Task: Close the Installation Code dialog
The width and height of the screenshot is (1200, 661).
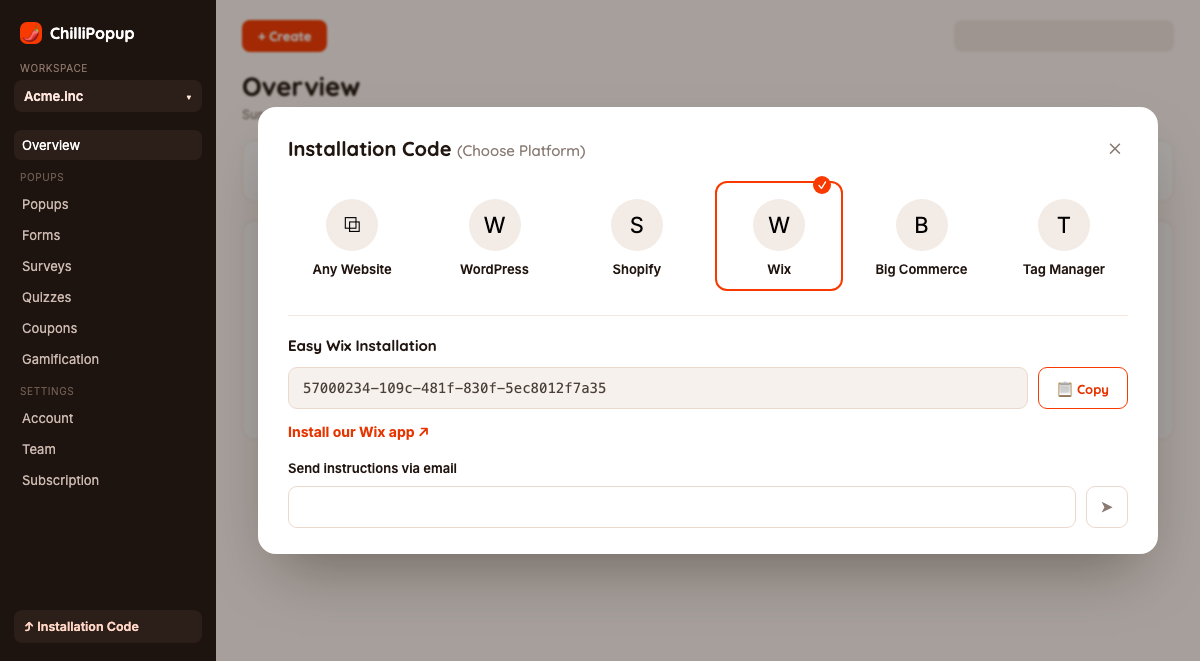Action: [x=1115, y=149]
